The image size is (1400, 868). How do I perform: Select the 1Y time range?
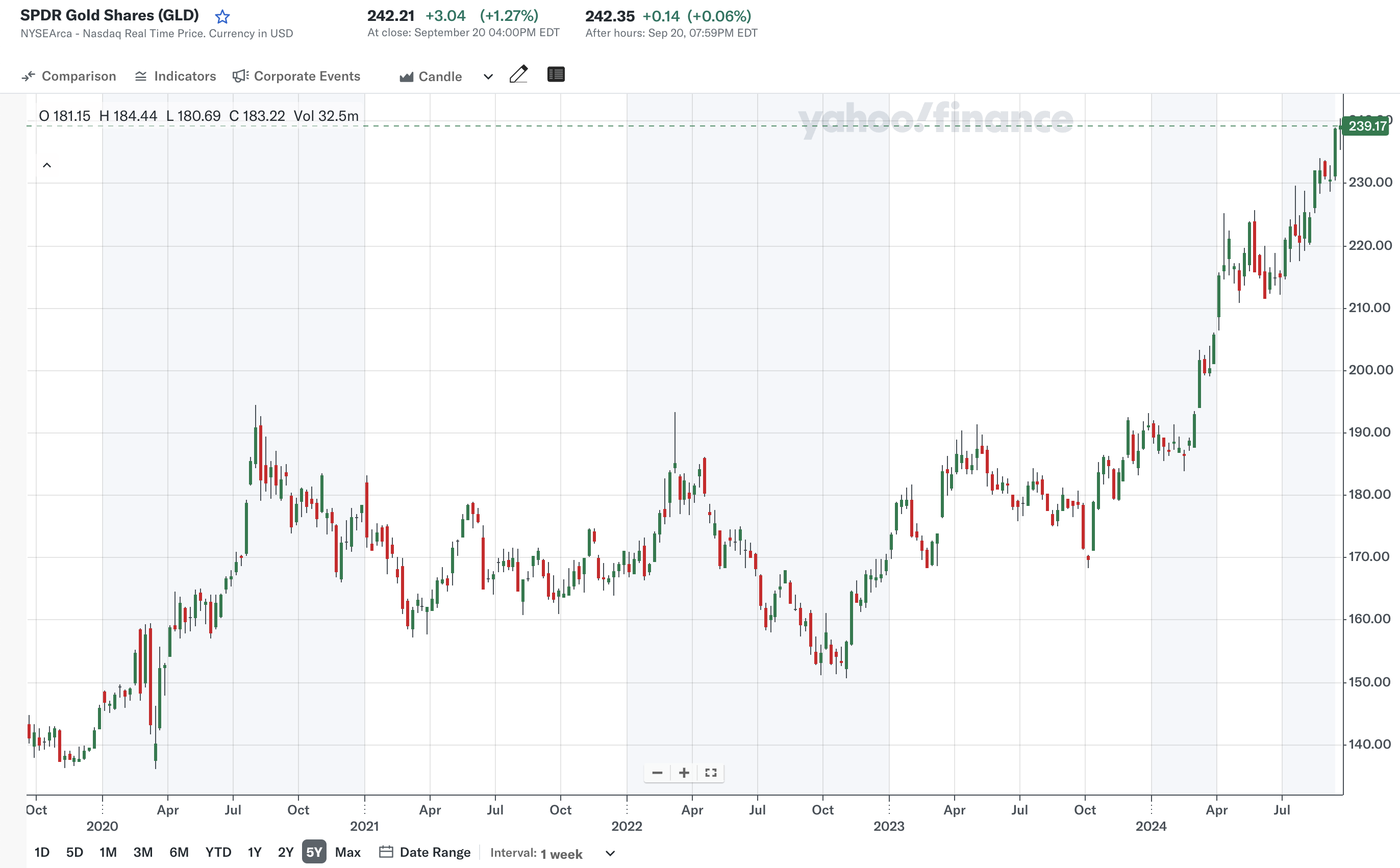coord(255,852)
